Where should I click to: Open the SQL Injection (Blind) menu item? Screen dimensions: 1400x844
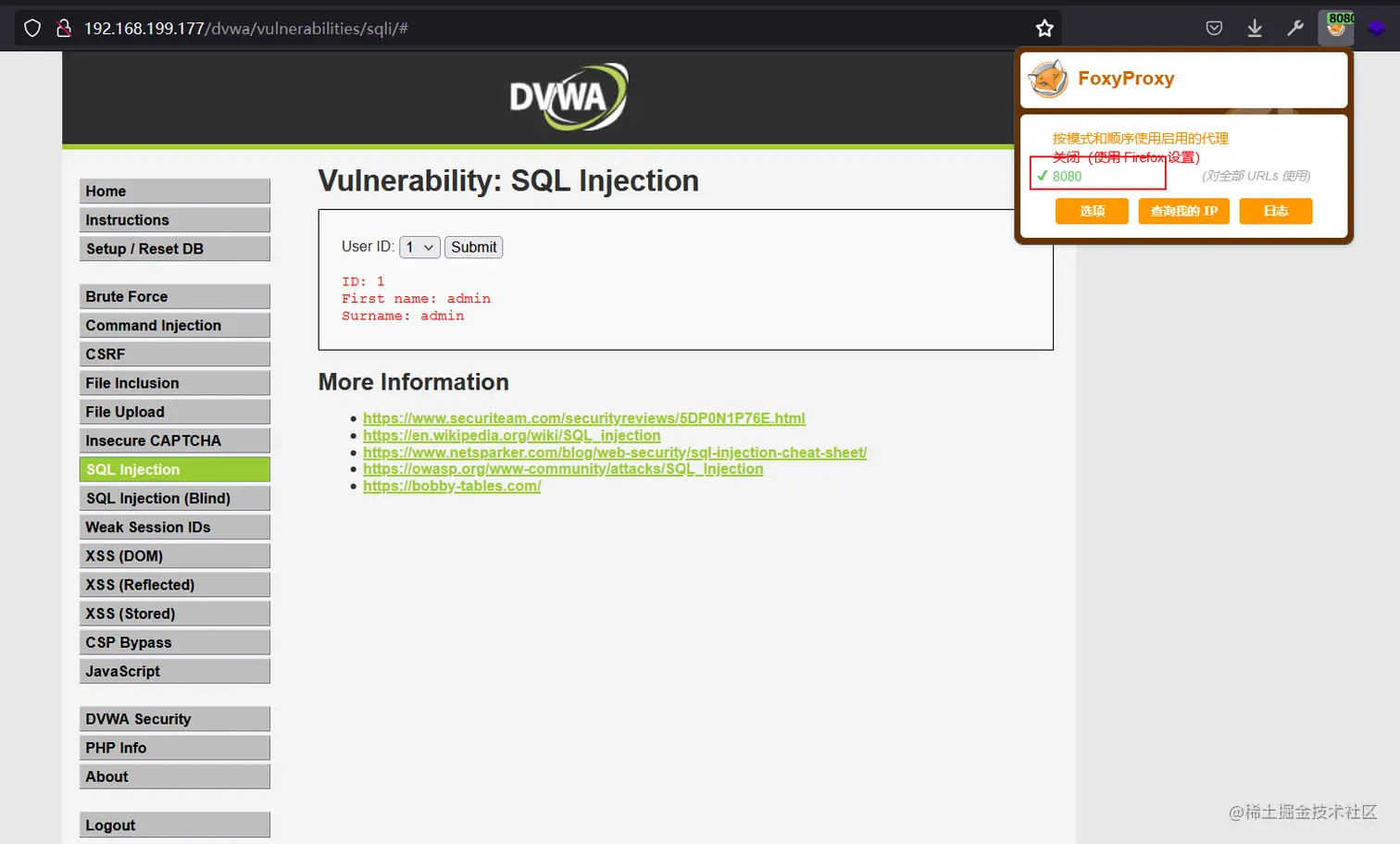(175, 498)
